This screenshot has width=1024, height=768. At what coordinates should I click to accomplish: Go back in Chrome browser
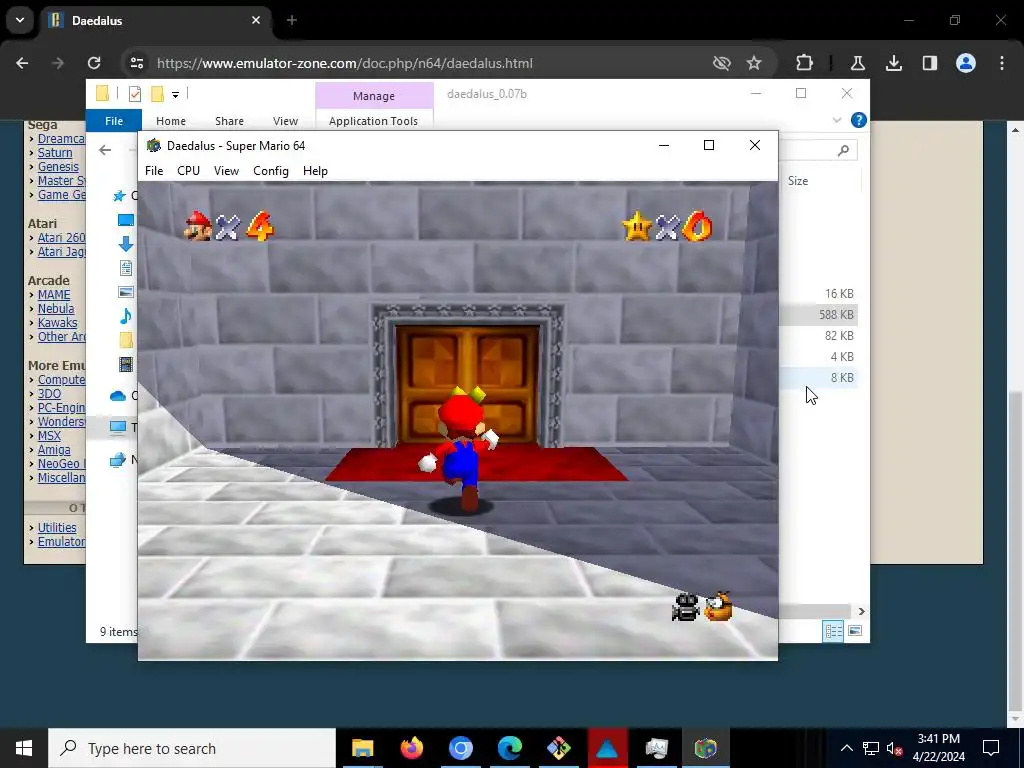point(22,63)
